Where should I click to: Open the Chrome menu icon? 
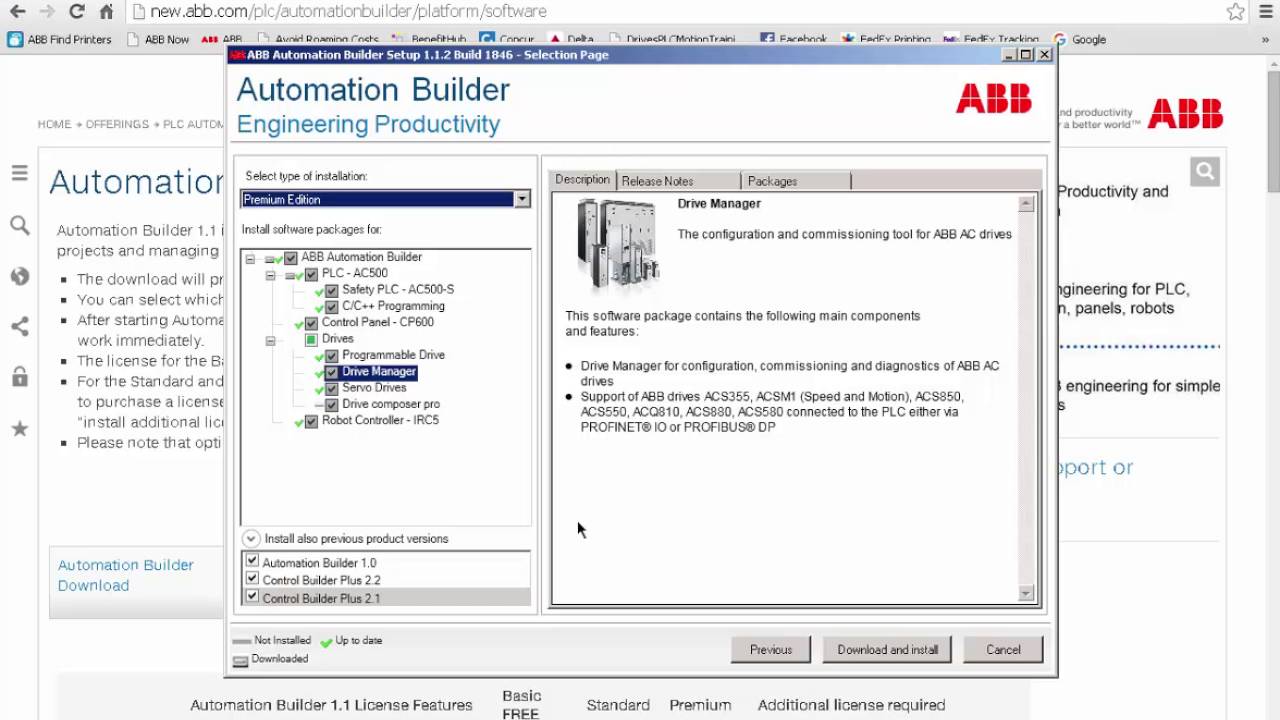pyautogui.click(x=1265, y=12)
